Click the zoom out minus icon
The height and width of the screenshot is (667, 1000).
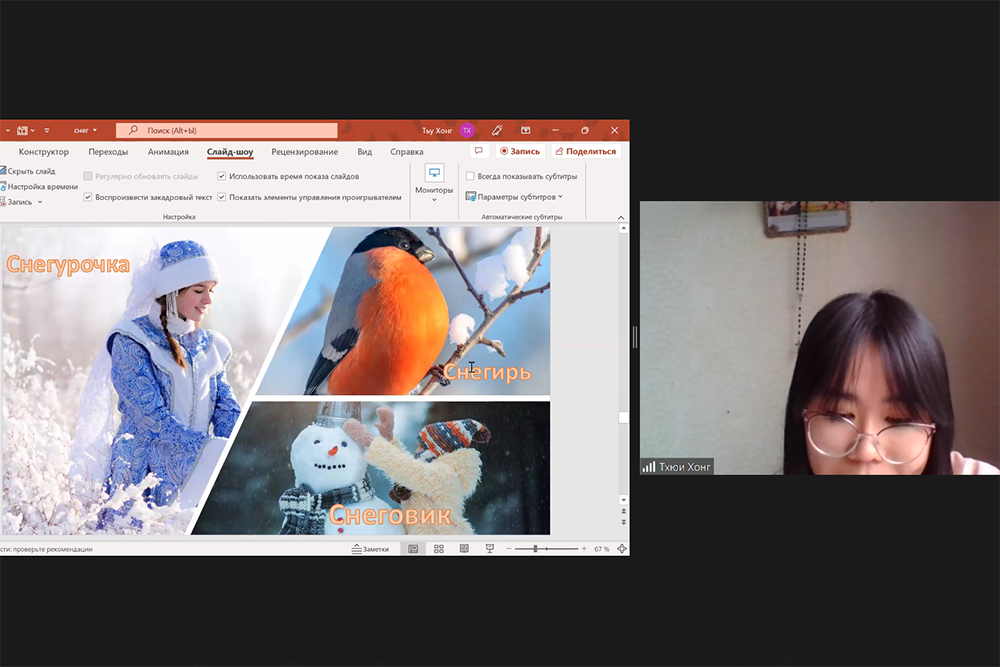(x=508, y=548)
